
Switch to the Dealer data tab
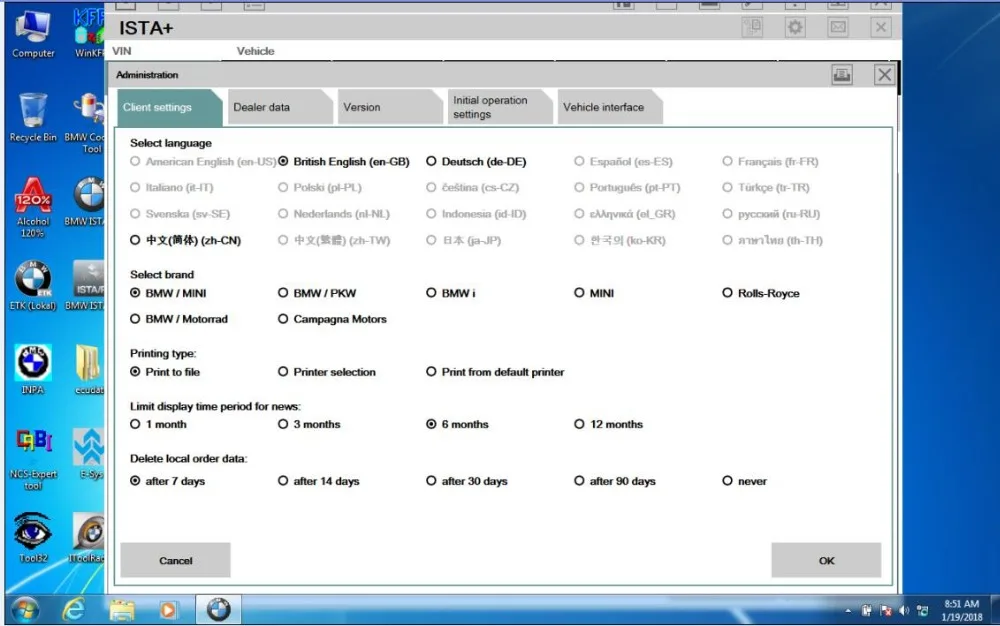click(x=279, y=107)
